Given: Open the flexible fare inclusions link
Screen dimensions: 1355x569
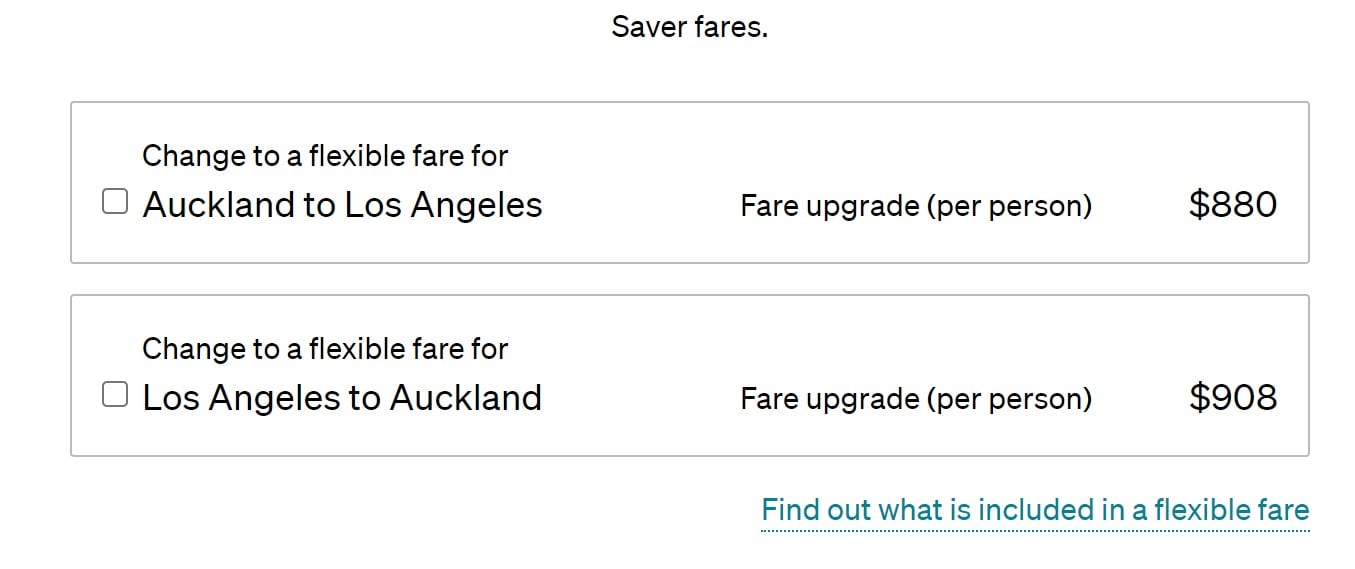Looking at the screenshot, I should [x=1034, y=510].
